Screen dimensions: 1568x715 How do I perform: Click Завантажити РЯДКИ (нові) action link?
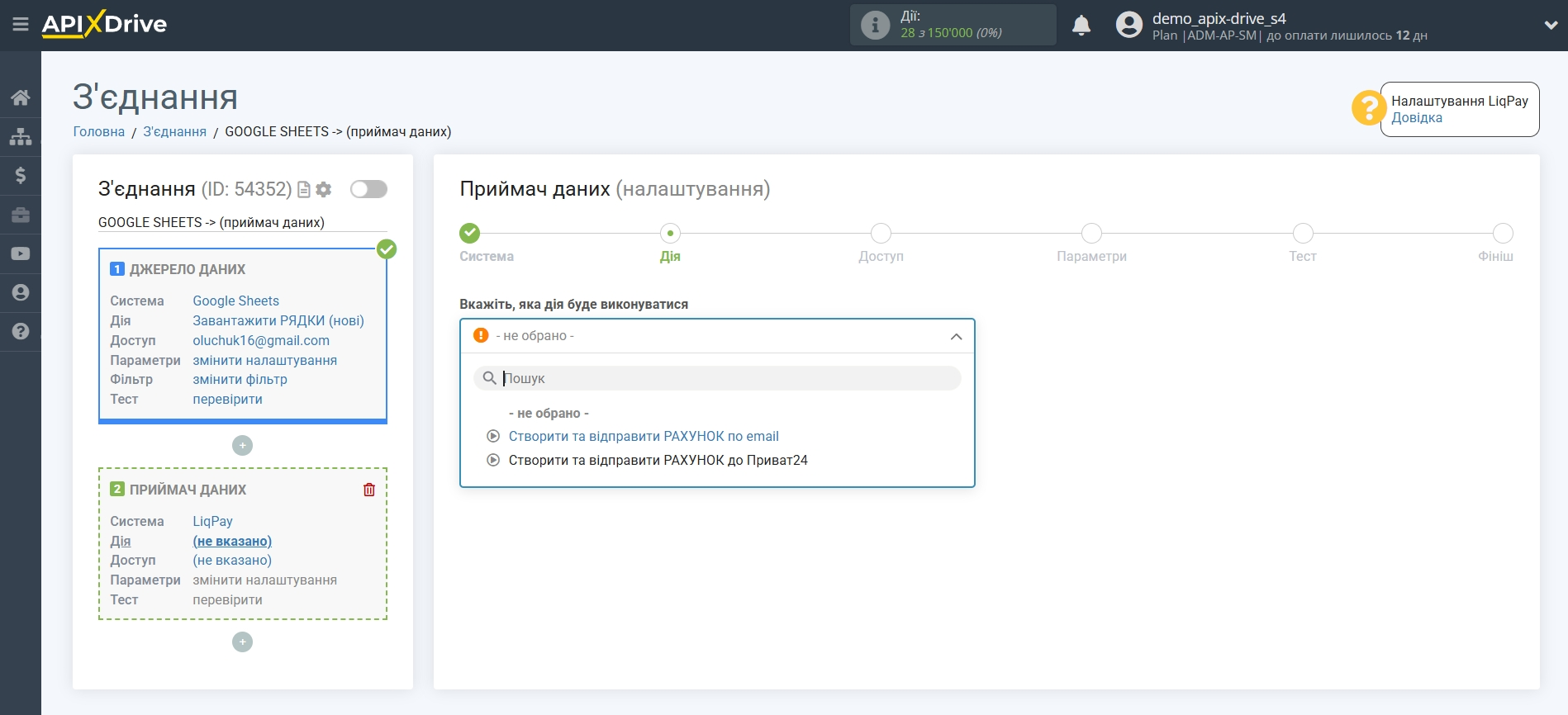[x=278, y=321]
